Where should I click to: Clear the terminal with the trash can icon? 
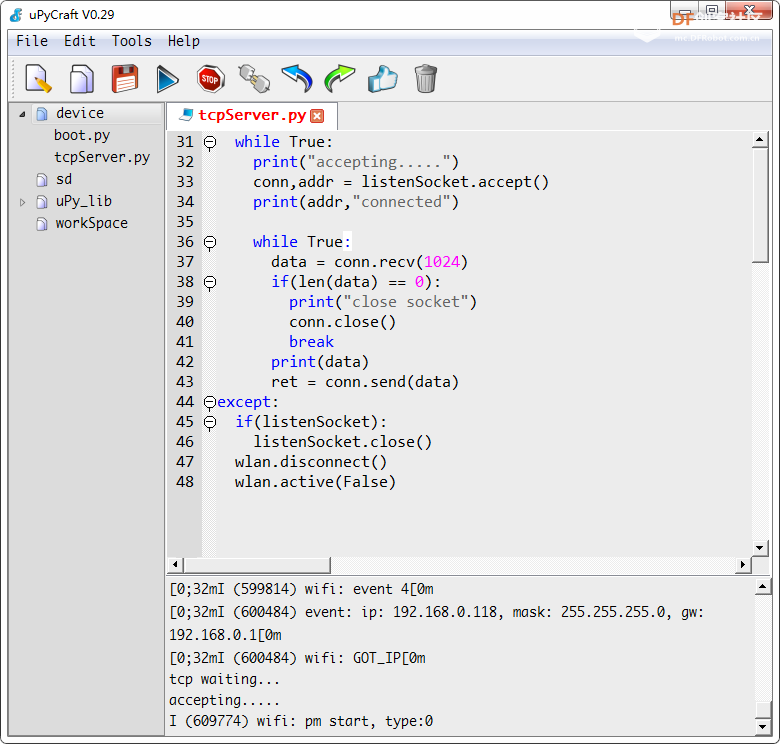pyautogui.click(x=425, y=79)
